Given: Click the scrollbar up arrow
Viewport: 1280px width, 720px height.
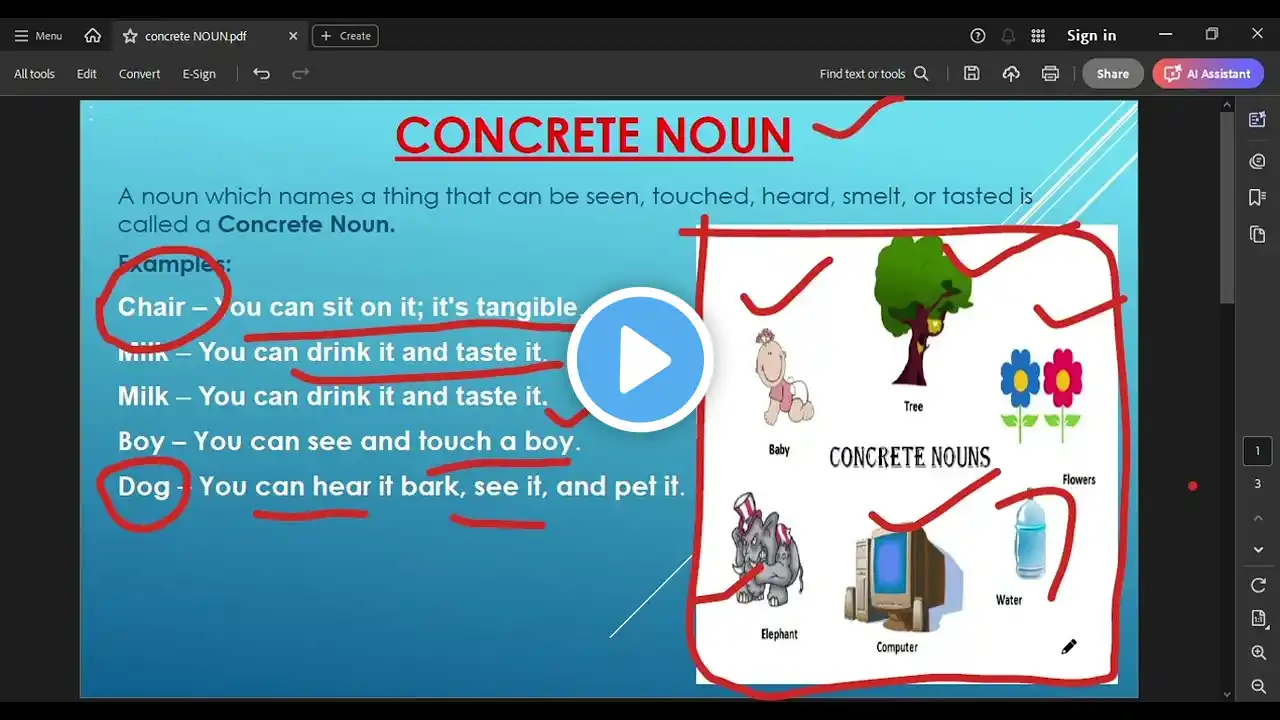Looking at the screenshot, I should click(1228, 104).
